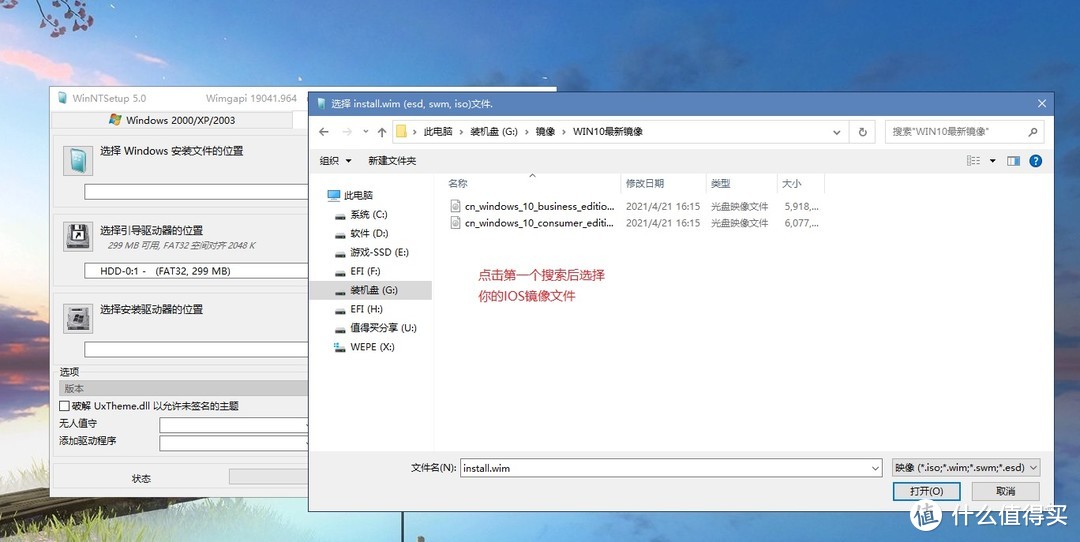
Task: Click 版本 field in WinNTSetup options
Action: [183, 388]
